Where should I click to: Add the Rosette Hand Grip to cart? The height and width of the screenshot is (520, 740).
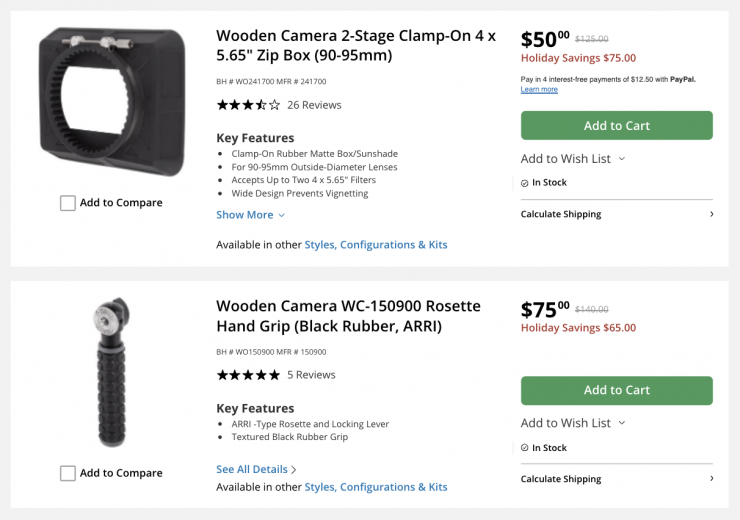point(616,390)
